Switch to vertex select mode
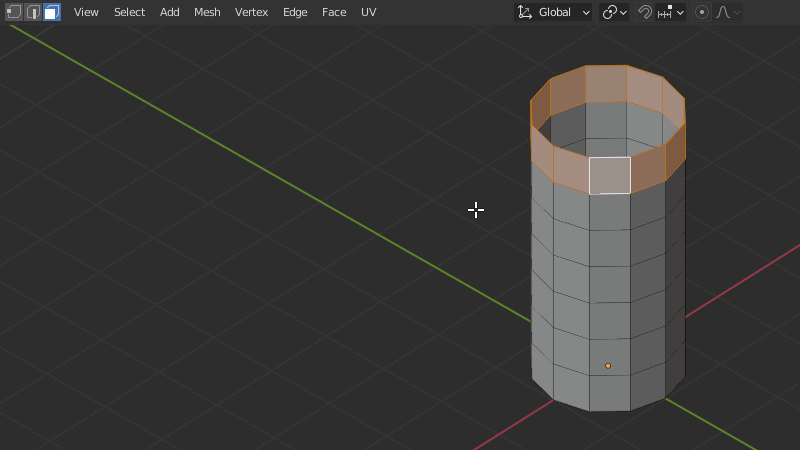Screen dimensions: 800x450 (x=14, y=12)
